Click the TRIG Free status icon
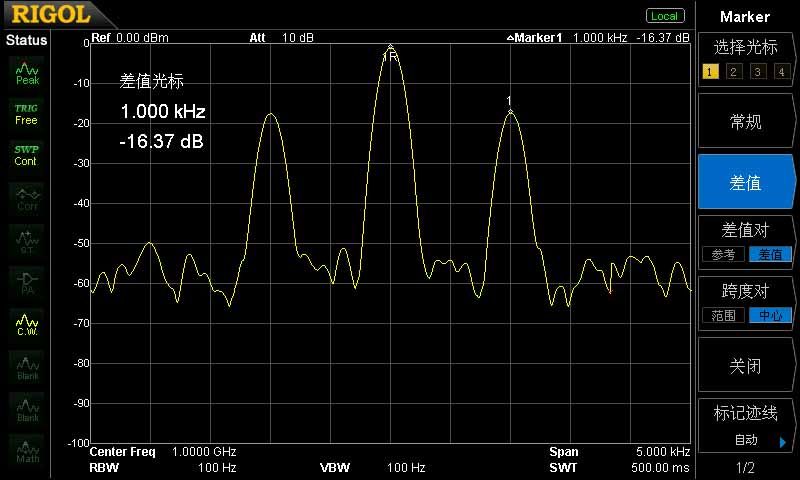Image resolution: width=800 pixels, height=480 pixels. (x=27, y=113)
